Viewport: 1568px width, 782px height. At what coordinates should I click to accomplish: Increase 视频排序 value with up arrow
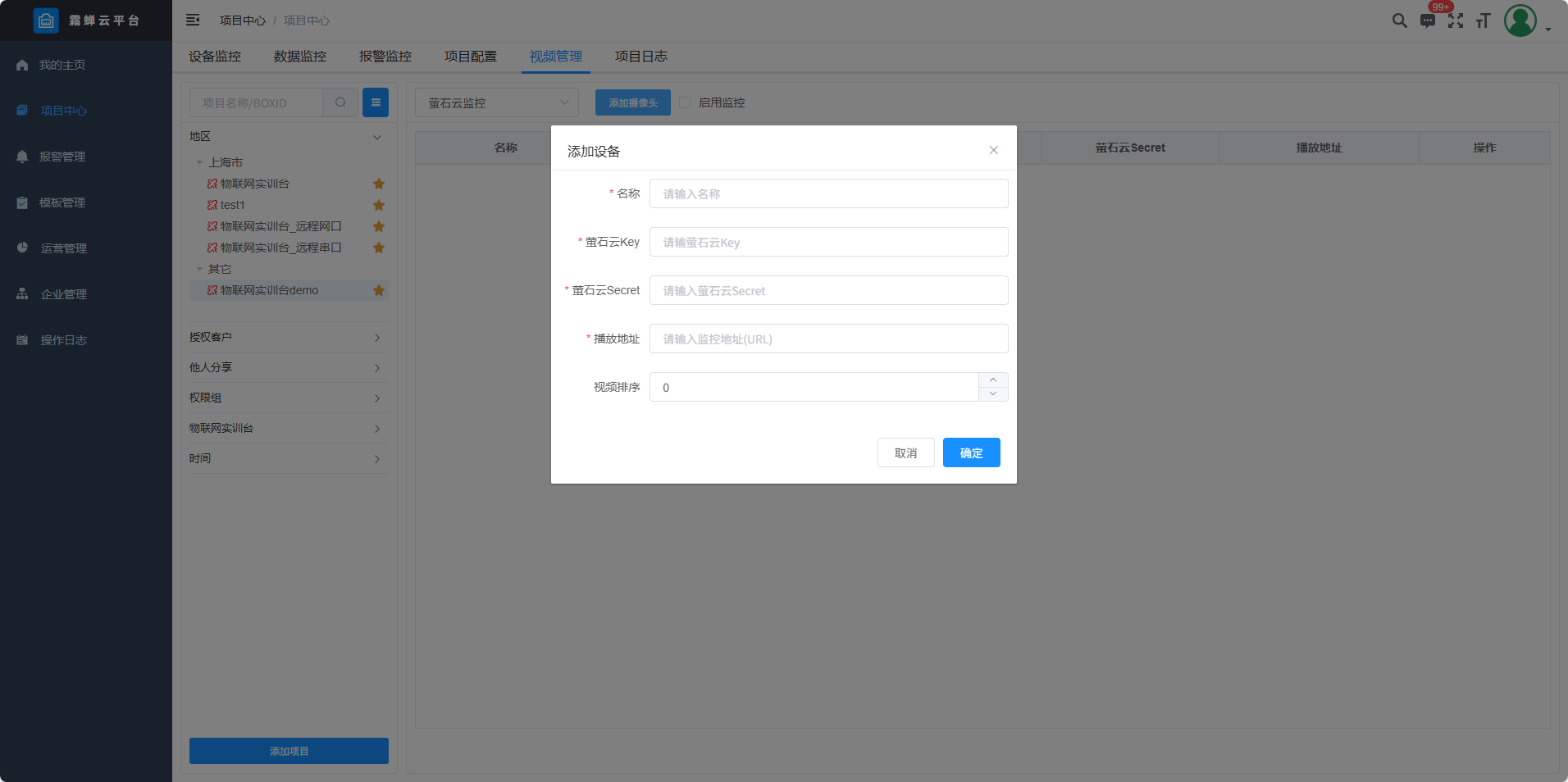[993, 380]
